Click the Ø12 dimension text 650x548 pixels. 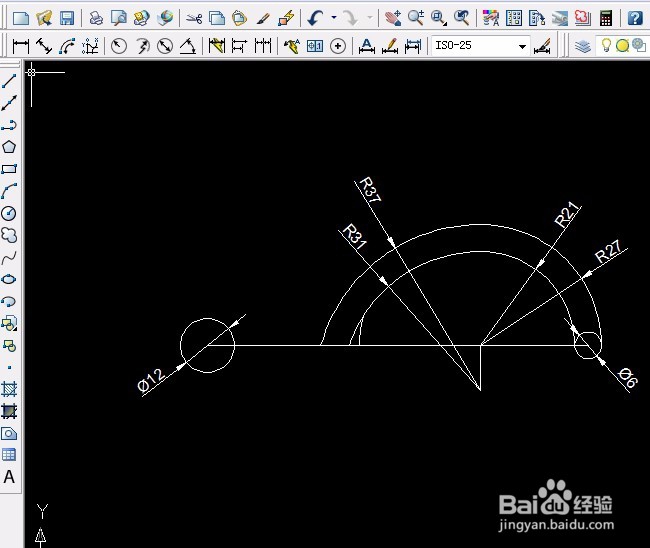(151, 380)
